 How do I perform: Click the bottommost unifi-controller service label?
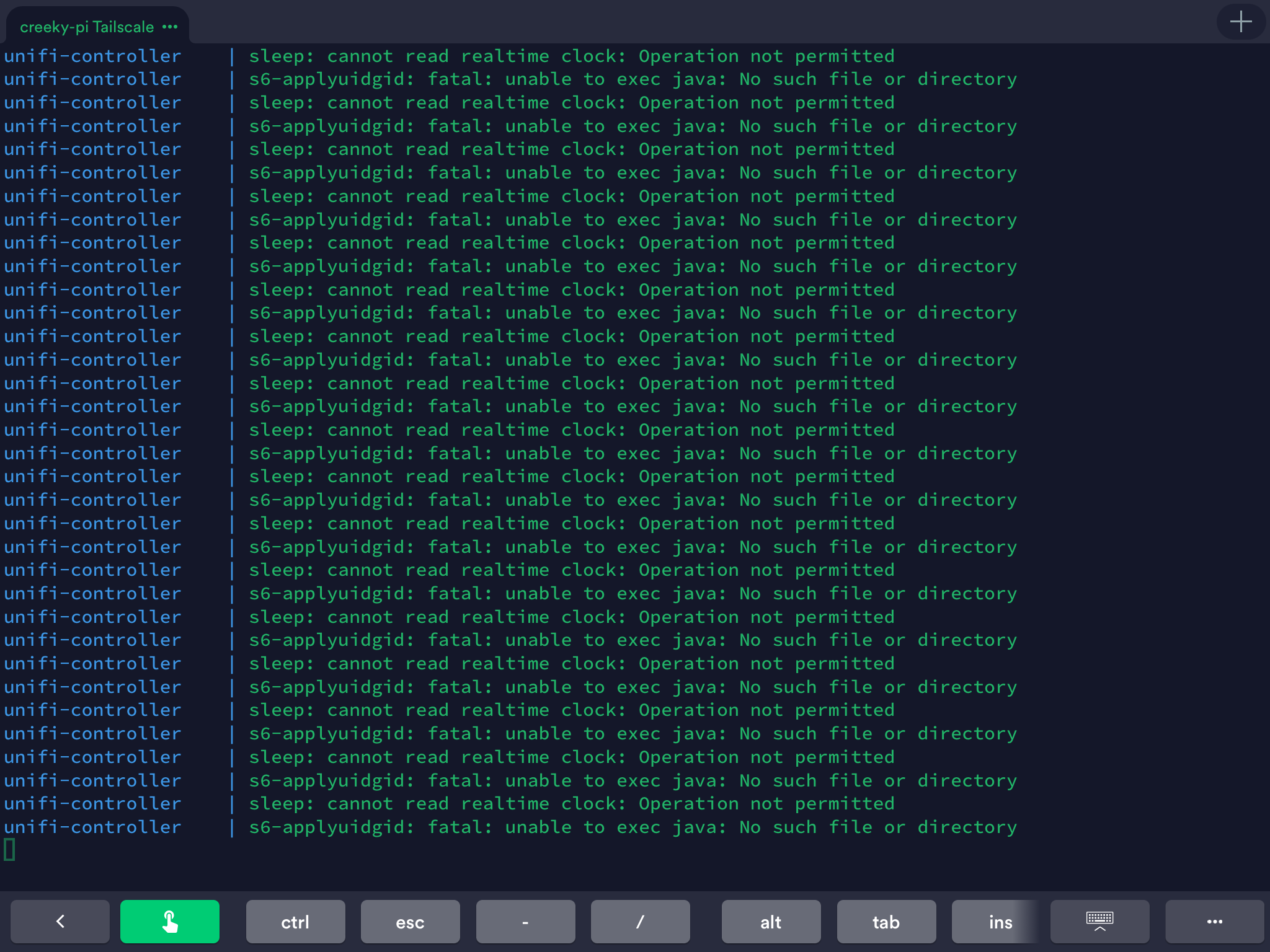[93, 827]
